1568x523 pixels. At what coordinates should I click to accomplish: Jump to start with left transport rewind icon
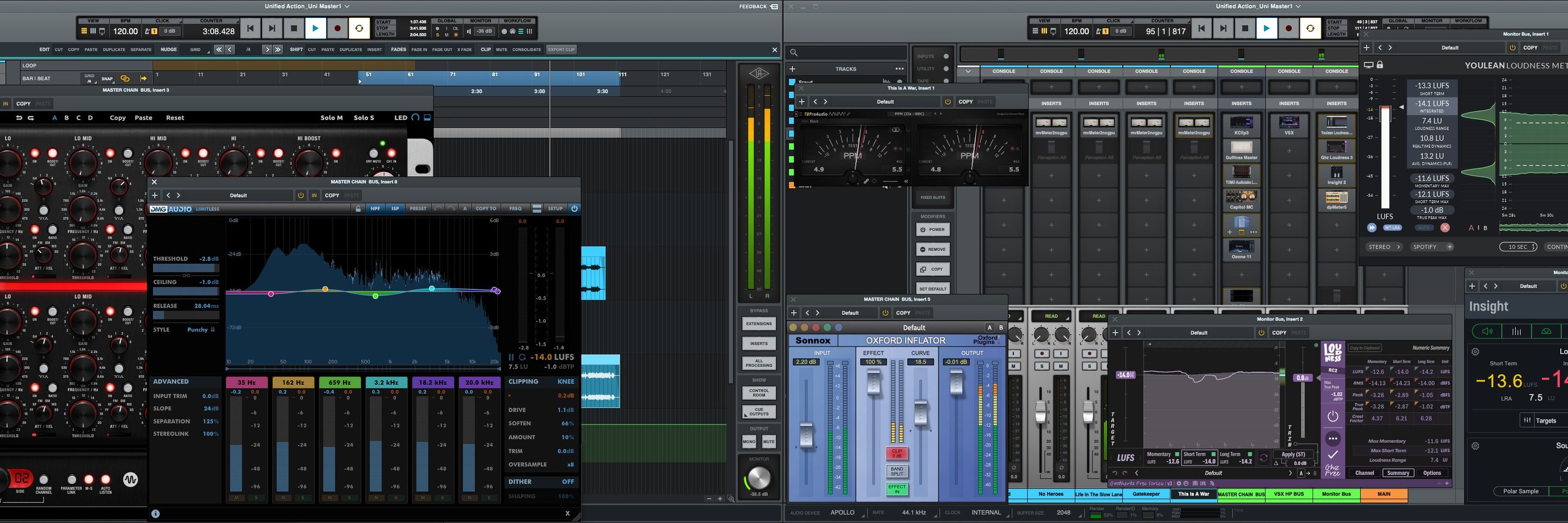tap(250, 28)
